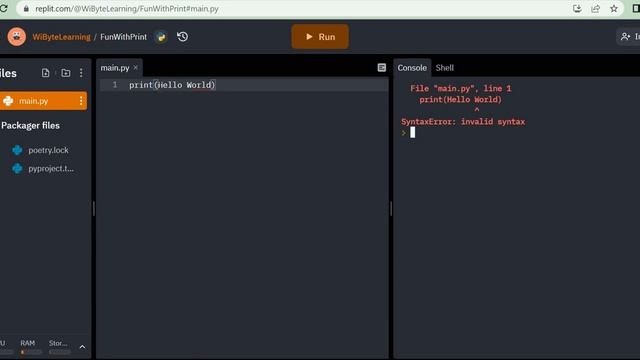Click the poetry.lock file icon
Viewport: 640px width, 360px height.
(17, 150)
